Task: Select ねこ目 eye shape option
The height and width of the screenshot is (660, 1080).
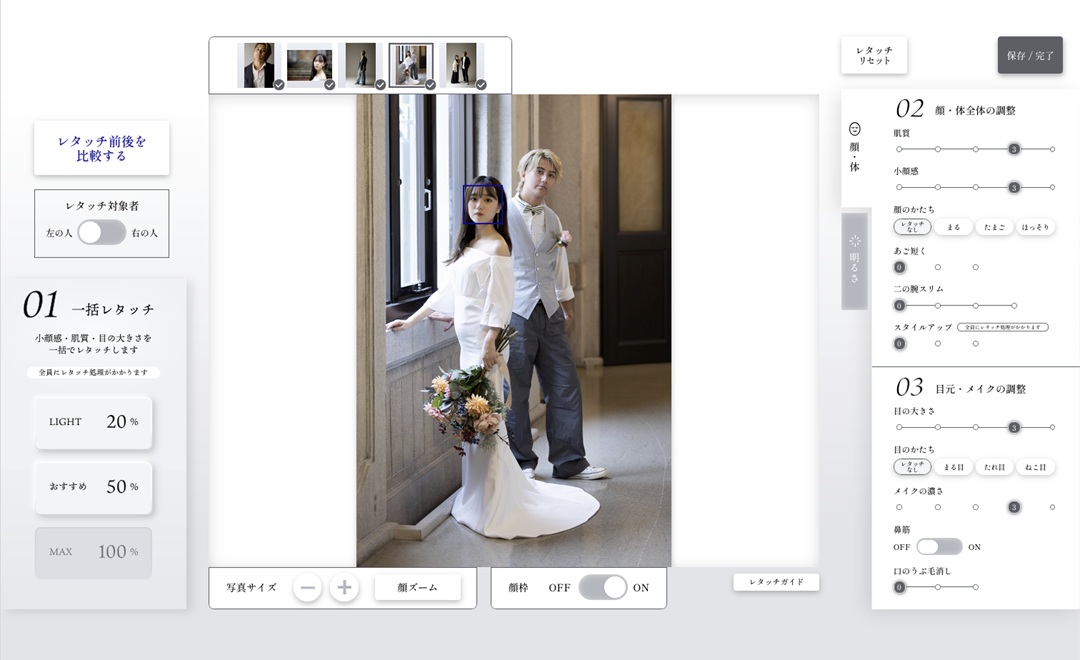Action: point(1035,467)
